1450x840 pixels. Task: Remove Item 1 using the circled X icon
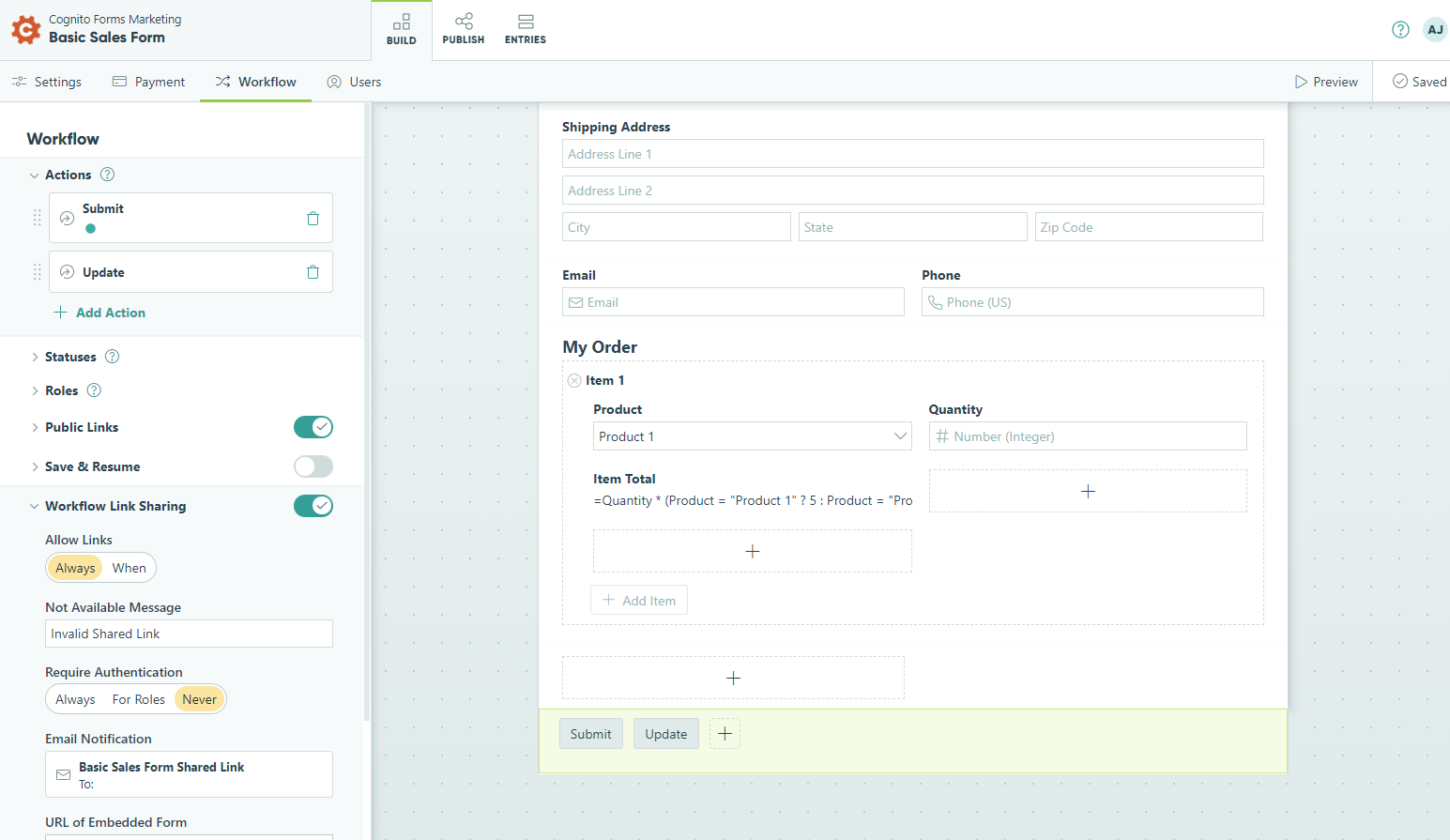[x=574, y=380]
